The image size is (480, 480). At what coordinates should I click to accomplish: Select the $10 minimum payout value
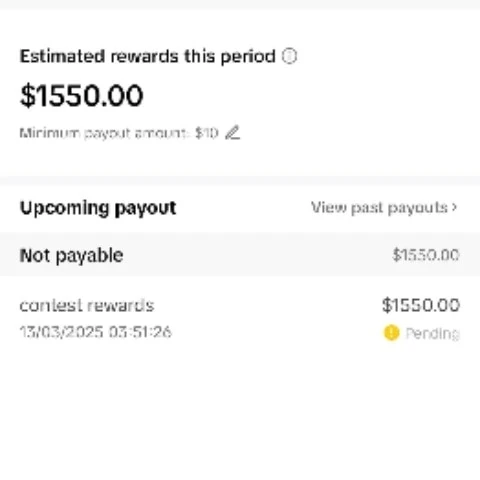tap(206, 133)
